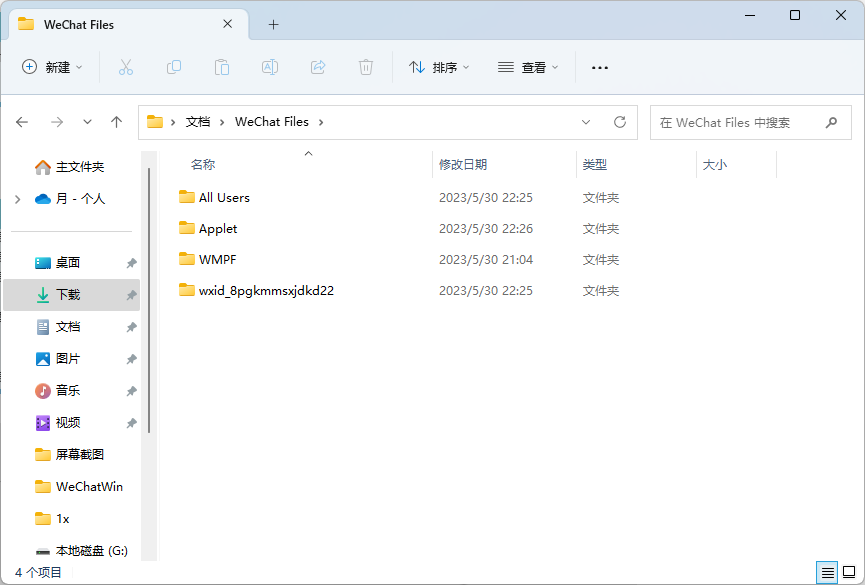This screenshot has height=585, width=865.
Task: Refresh the WeChat Files folder view
Action: click(x=620, y=122)
